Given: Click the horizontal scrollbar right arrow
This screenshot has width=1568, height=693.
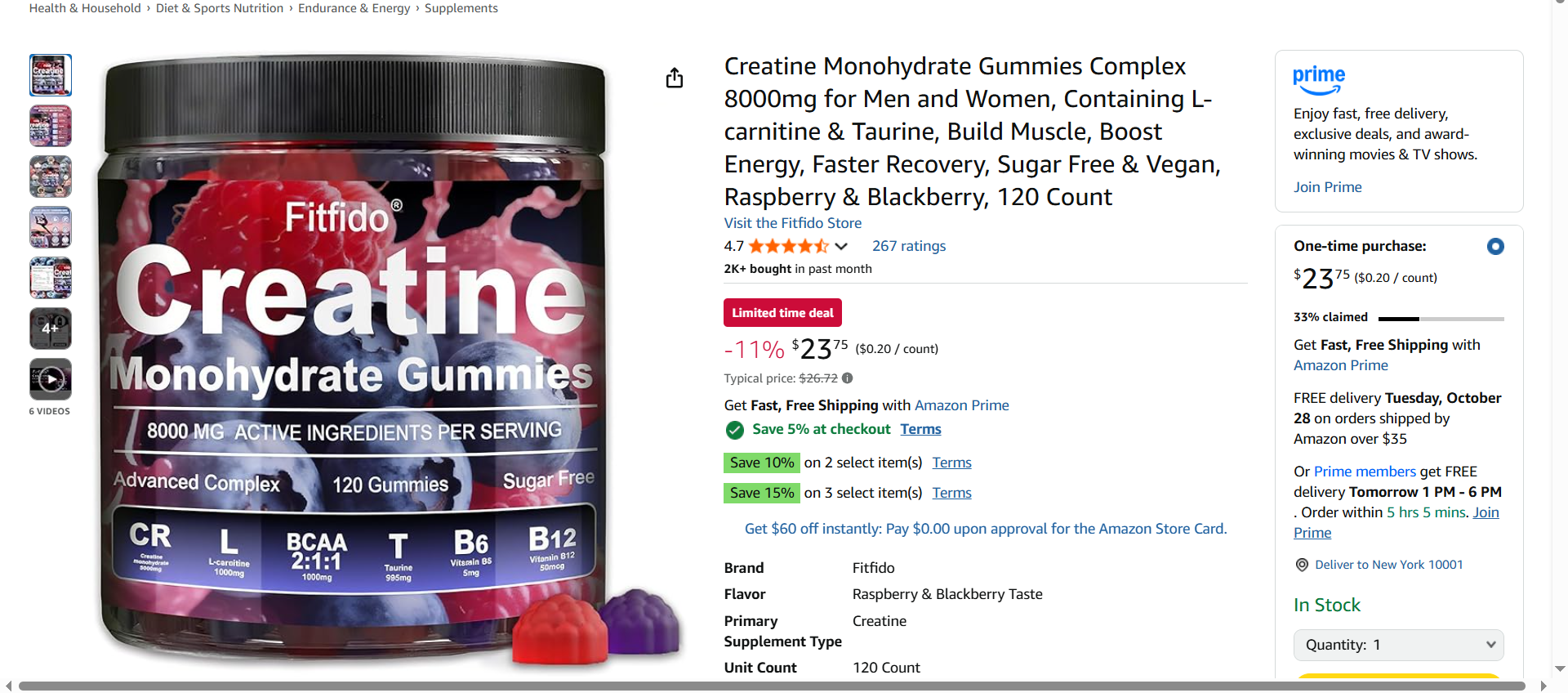Looking at the screenshot, I should click(1543, 686).
